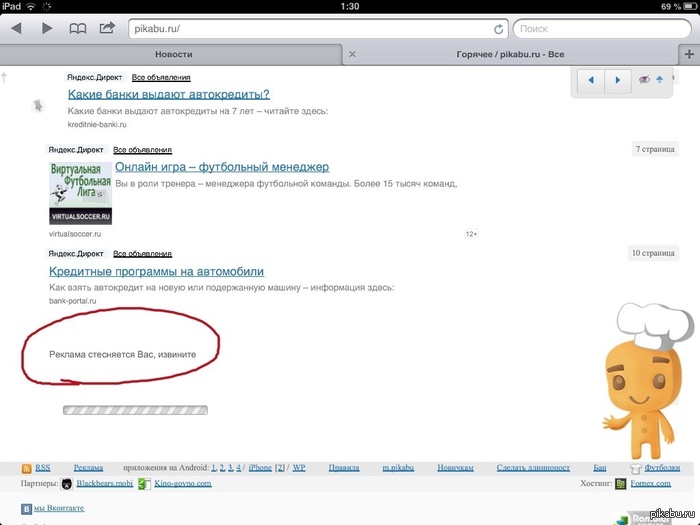700x525 pixels.
Task: Open the Футболки link
Action: [662, 468]
